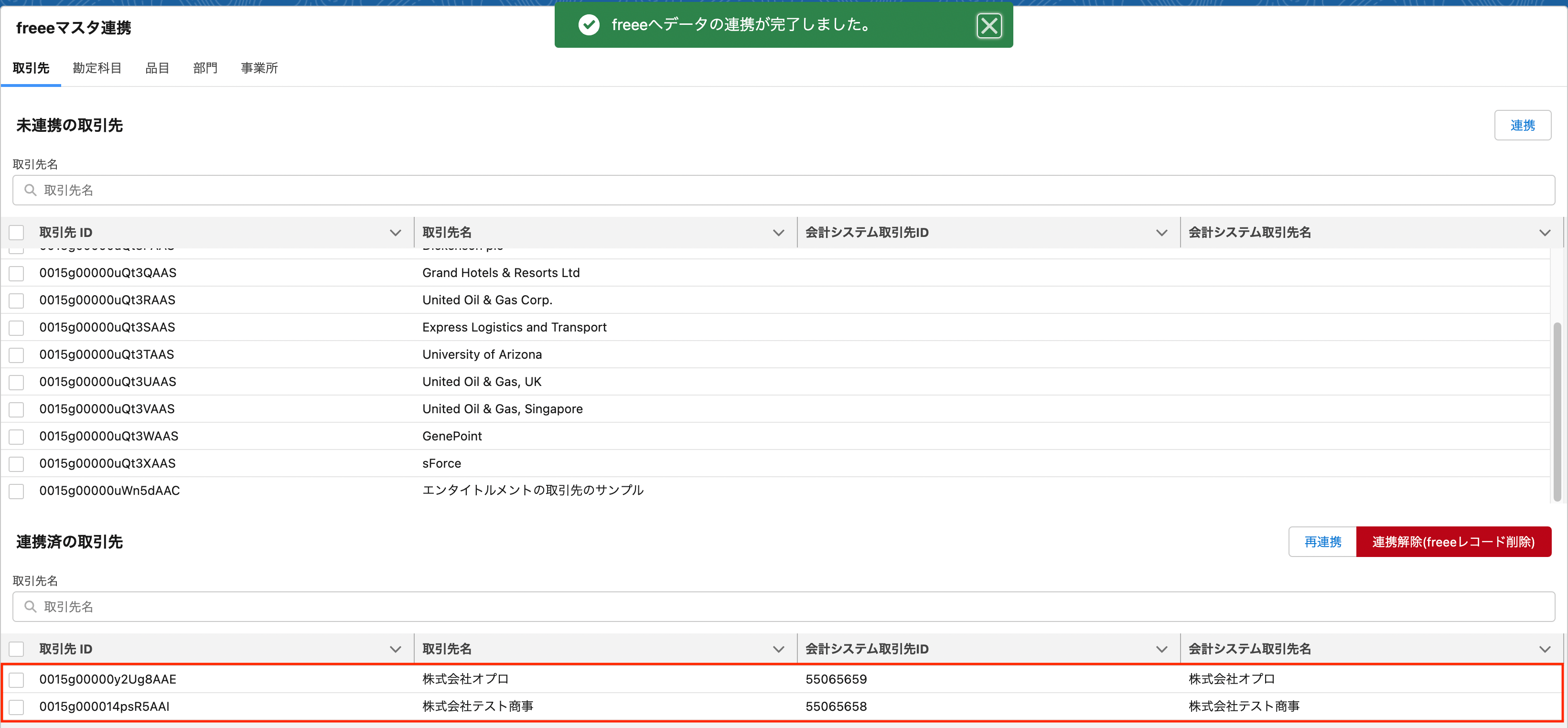Switch to the 品目 tab

tap(157, 68)
